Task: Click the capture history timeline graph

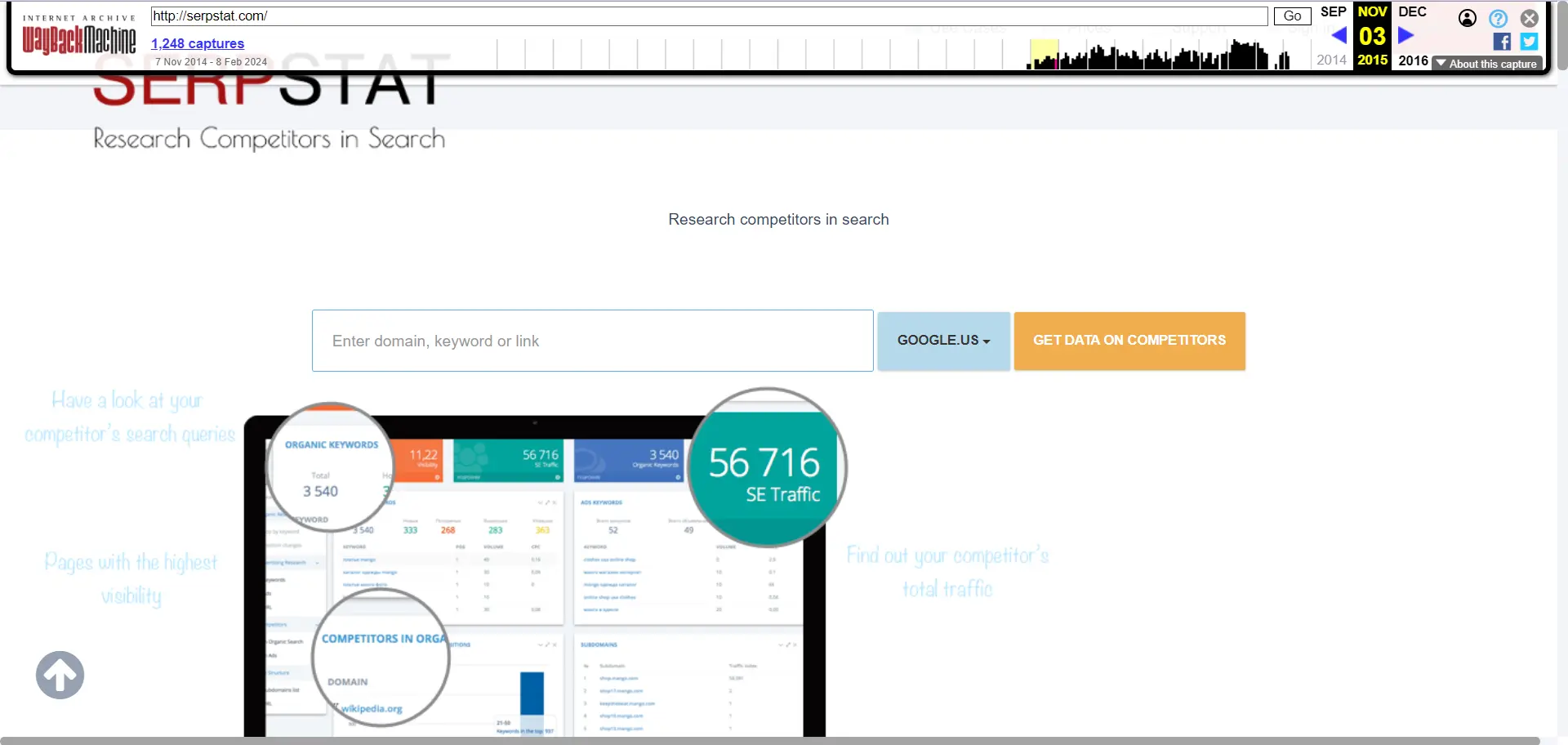Action: pos(893,53)
